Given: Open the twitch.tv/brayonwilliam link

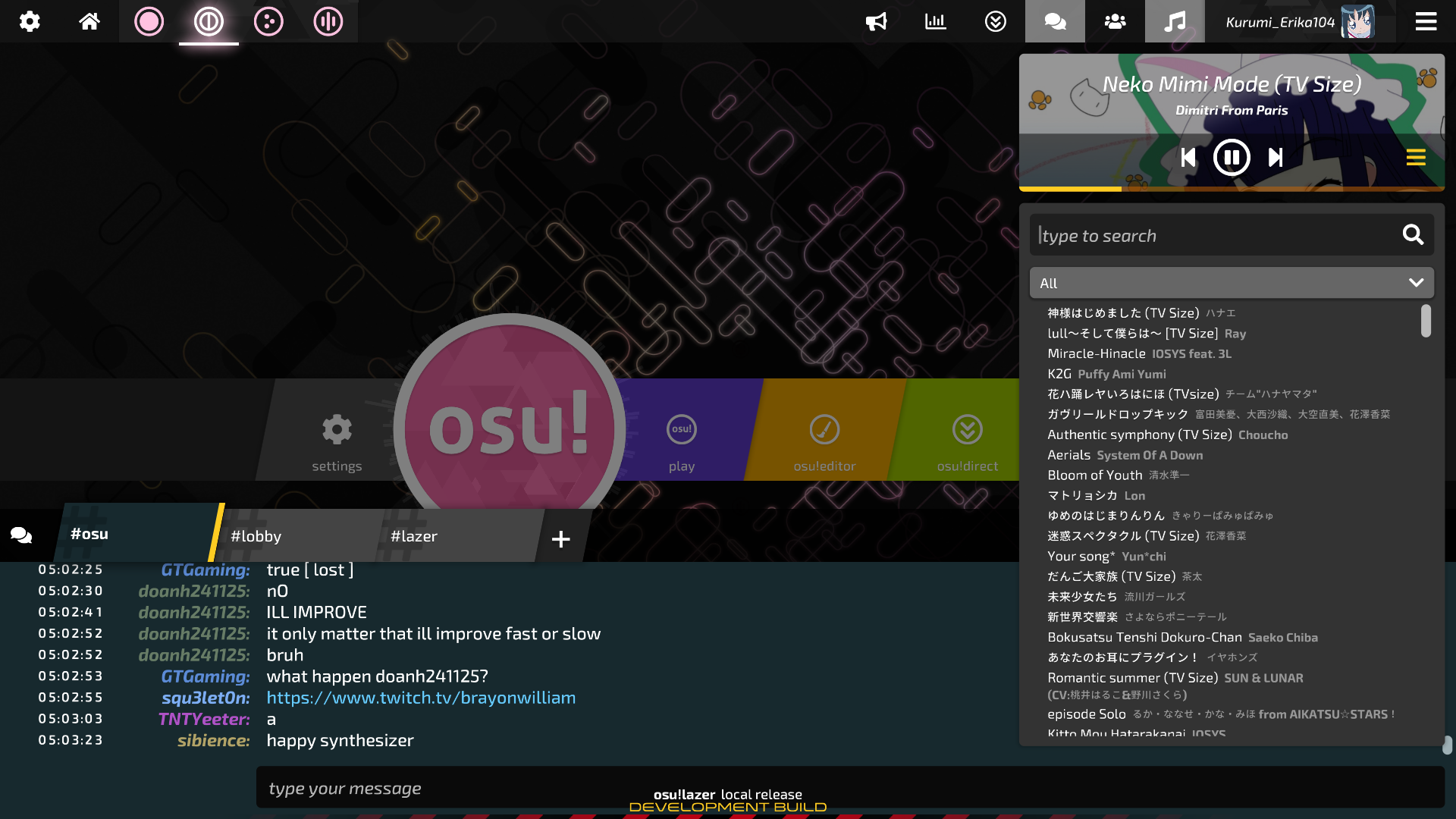Looking at the screenshot, I should click(421, 698).
